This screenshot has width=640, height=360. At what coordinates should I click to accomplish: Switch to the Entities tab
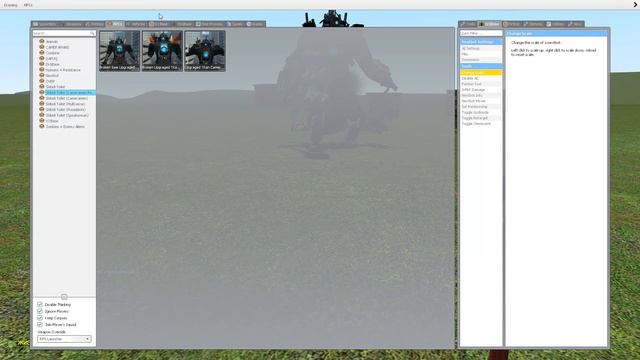pyautogui.click(x=94, y=24)
